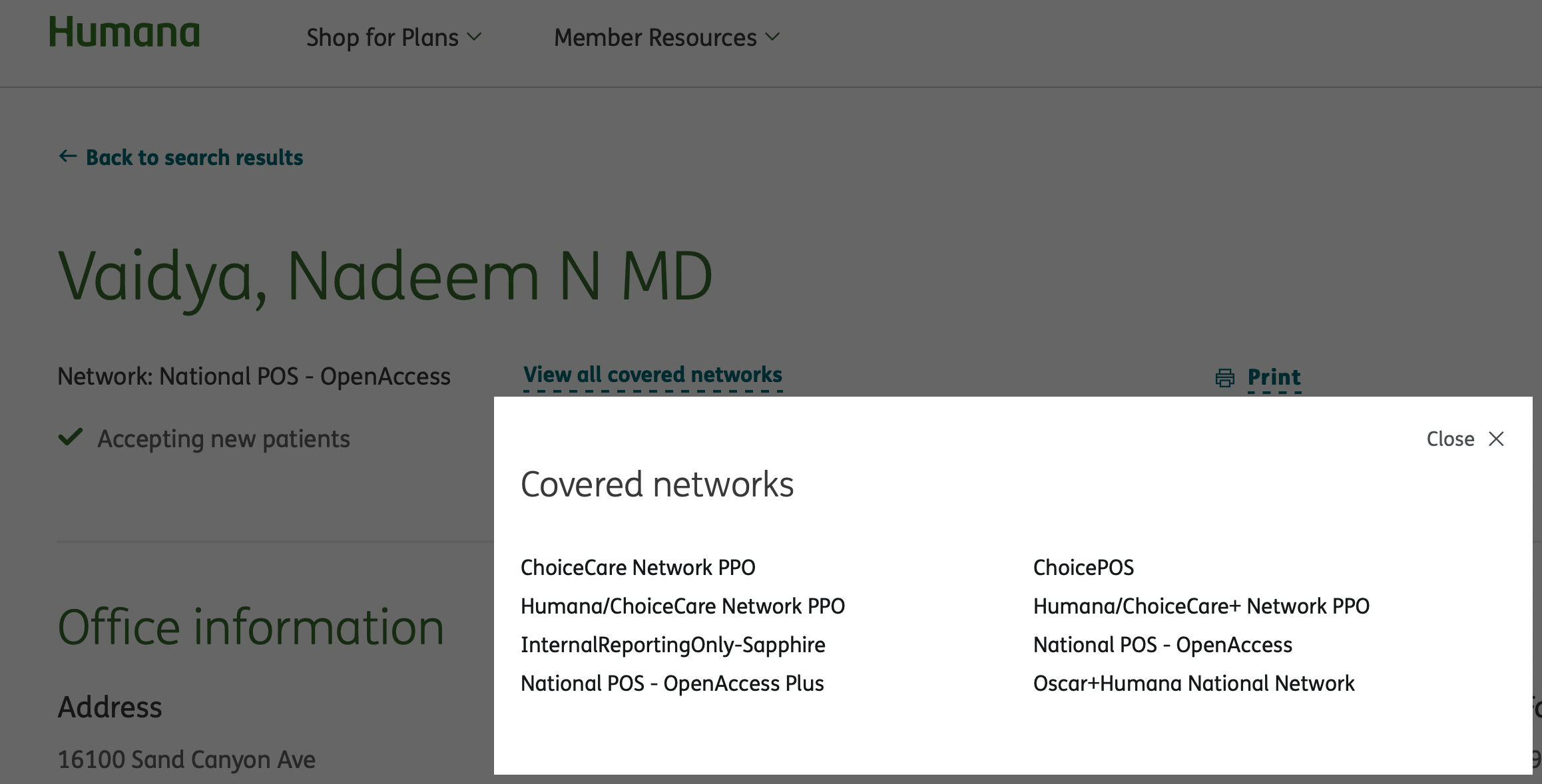Select InternalReportingOnly-Sapphire entry
The image size is (1542, 784).
[673, 645]
